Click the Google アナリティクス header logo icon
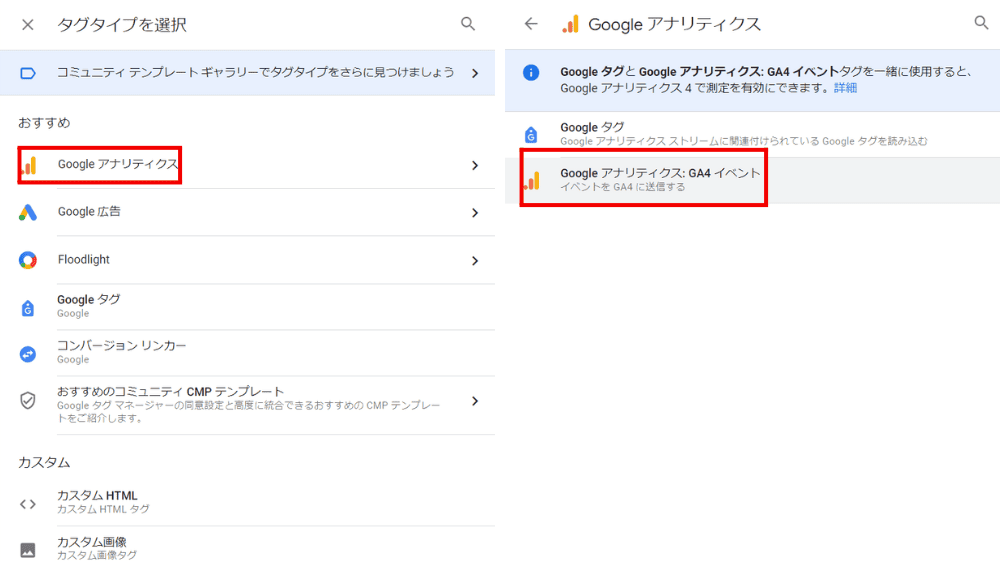 pyautogui.click(x=570, y=24)
